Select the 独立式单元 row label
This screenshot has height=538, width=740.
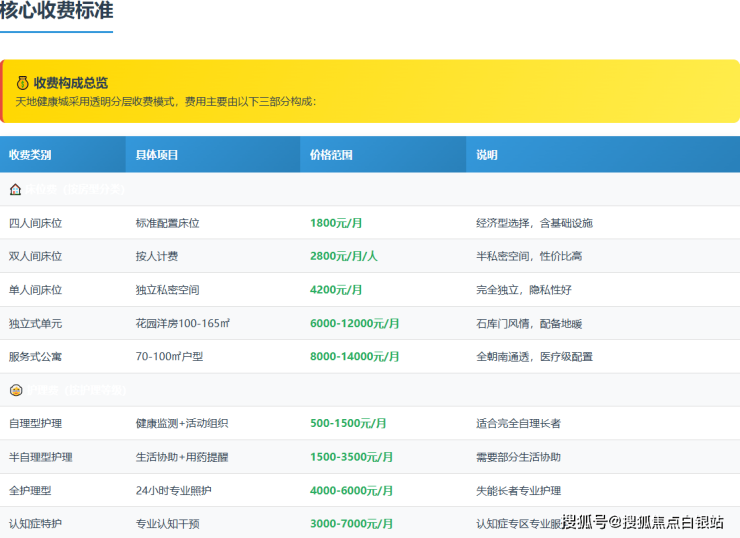pyautogui.click(x=35, y=323)
